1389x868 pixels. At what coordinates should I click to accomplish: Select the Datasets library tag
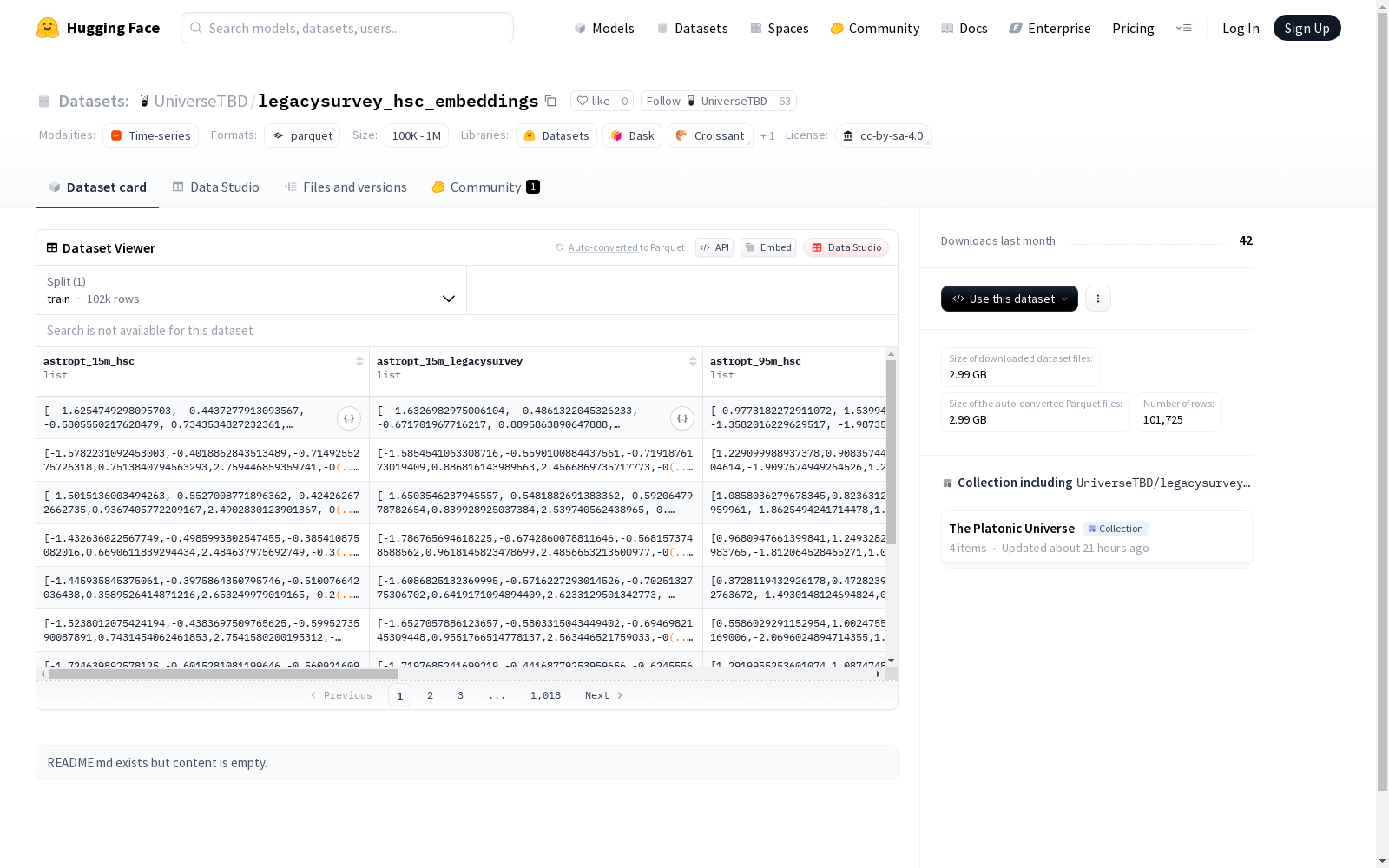[556, 135]
